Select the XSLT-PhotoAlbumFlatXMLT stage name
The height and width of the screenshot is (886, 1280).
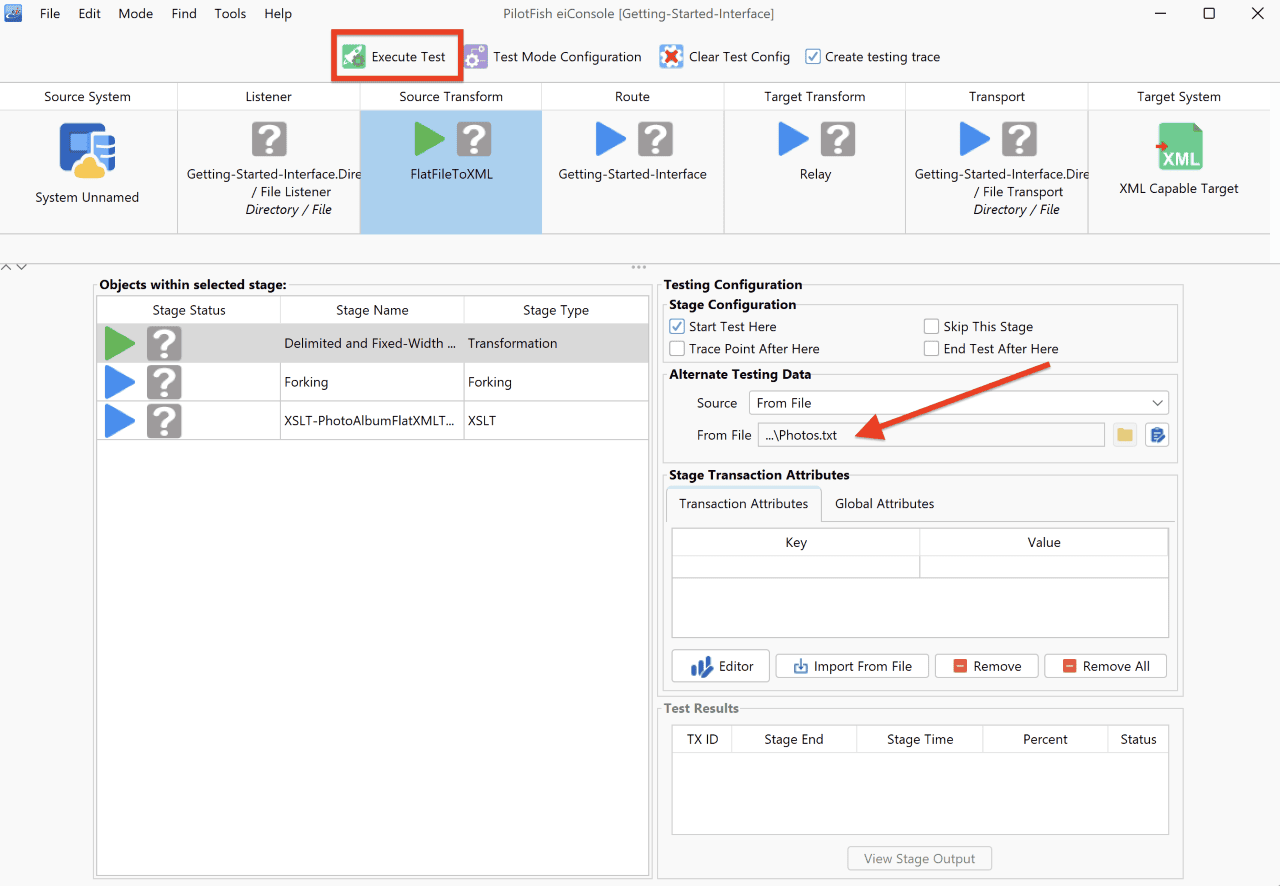coord(372,421)
